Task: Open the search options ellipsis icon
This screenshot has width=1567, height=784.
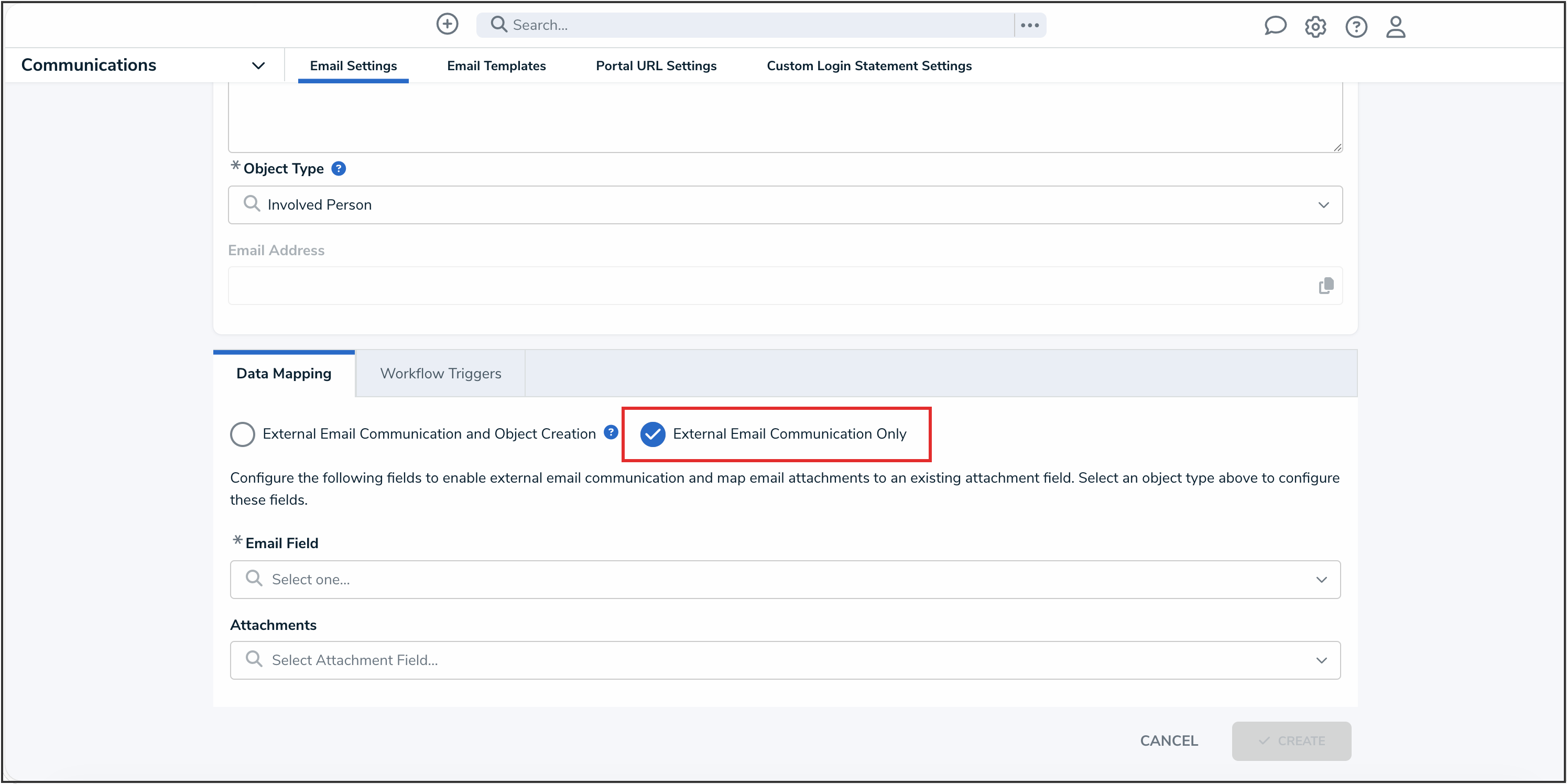Action: click(1029, 25)
